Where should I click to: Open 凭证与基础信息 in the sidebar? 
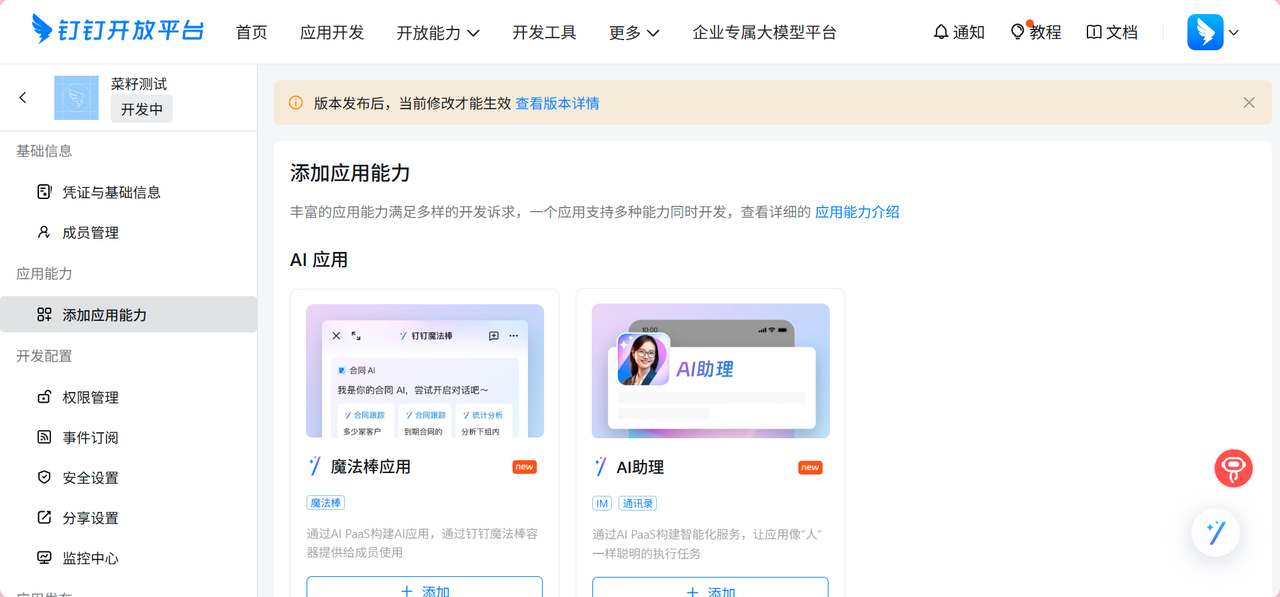[111, 192]
